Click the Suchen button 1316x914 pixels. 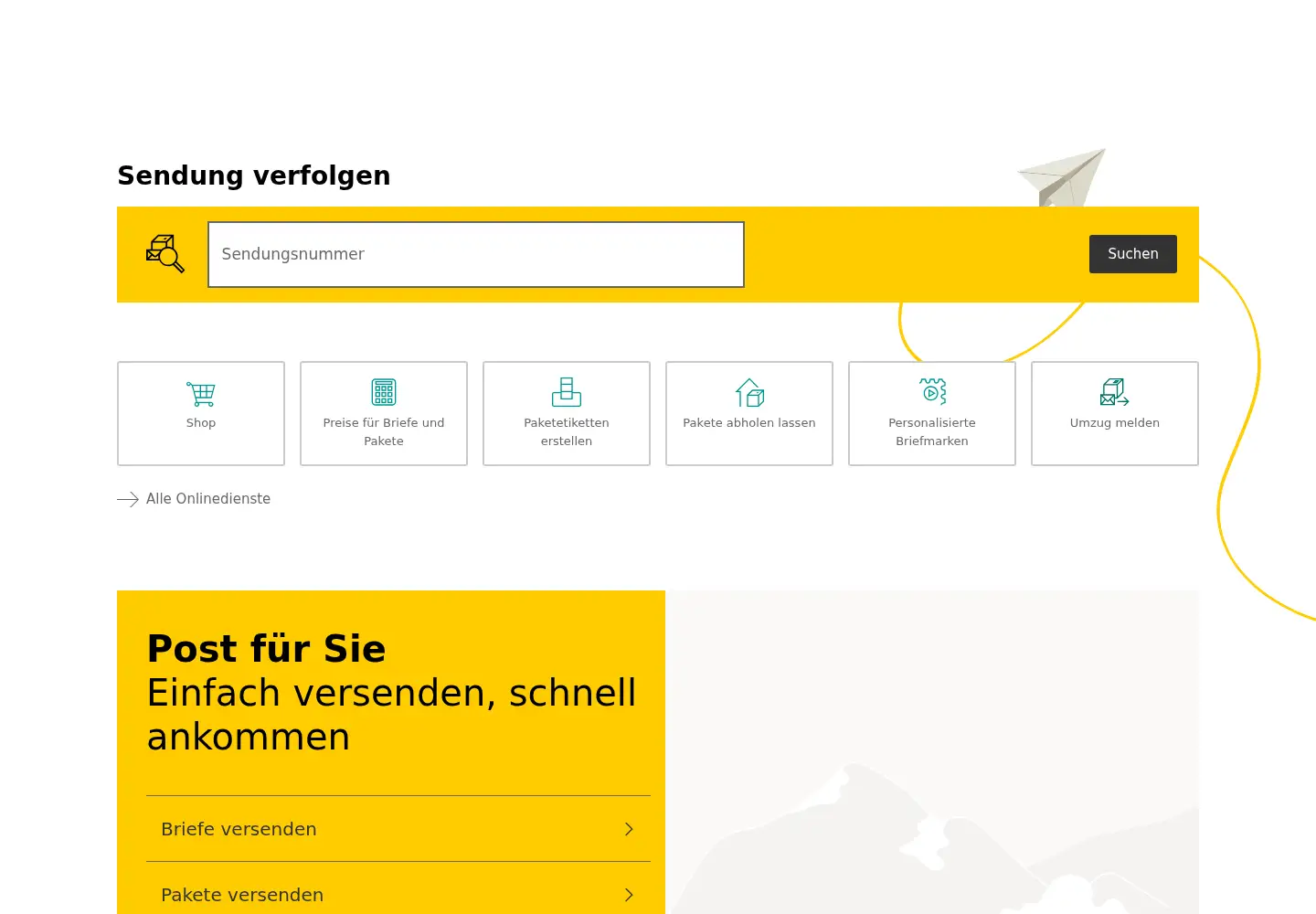1133,254
